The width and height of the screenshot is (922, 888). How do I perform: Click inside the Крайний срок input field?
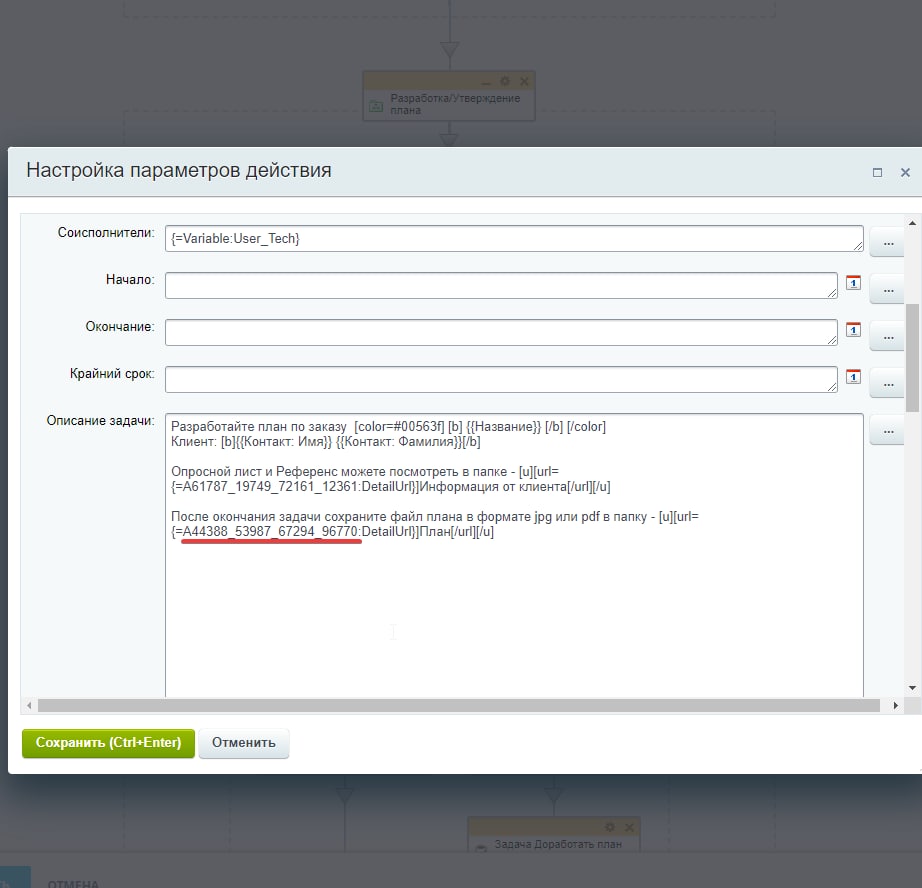(501, 379)
